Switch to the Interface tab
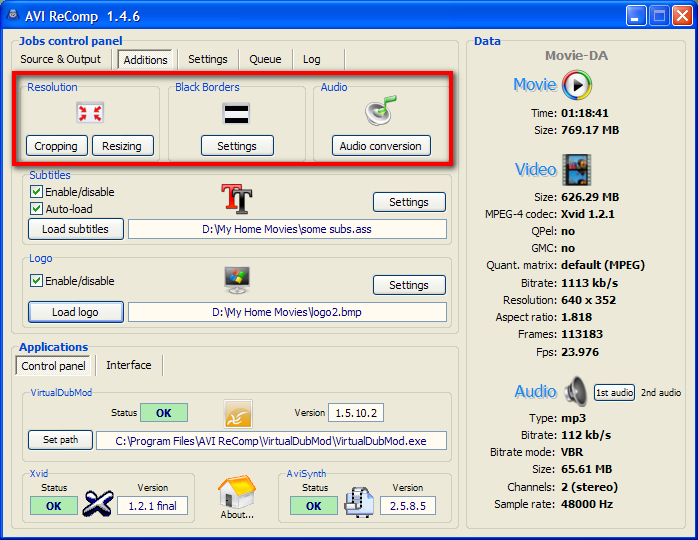Screen dimensions: 698x540 pos(129,365)
